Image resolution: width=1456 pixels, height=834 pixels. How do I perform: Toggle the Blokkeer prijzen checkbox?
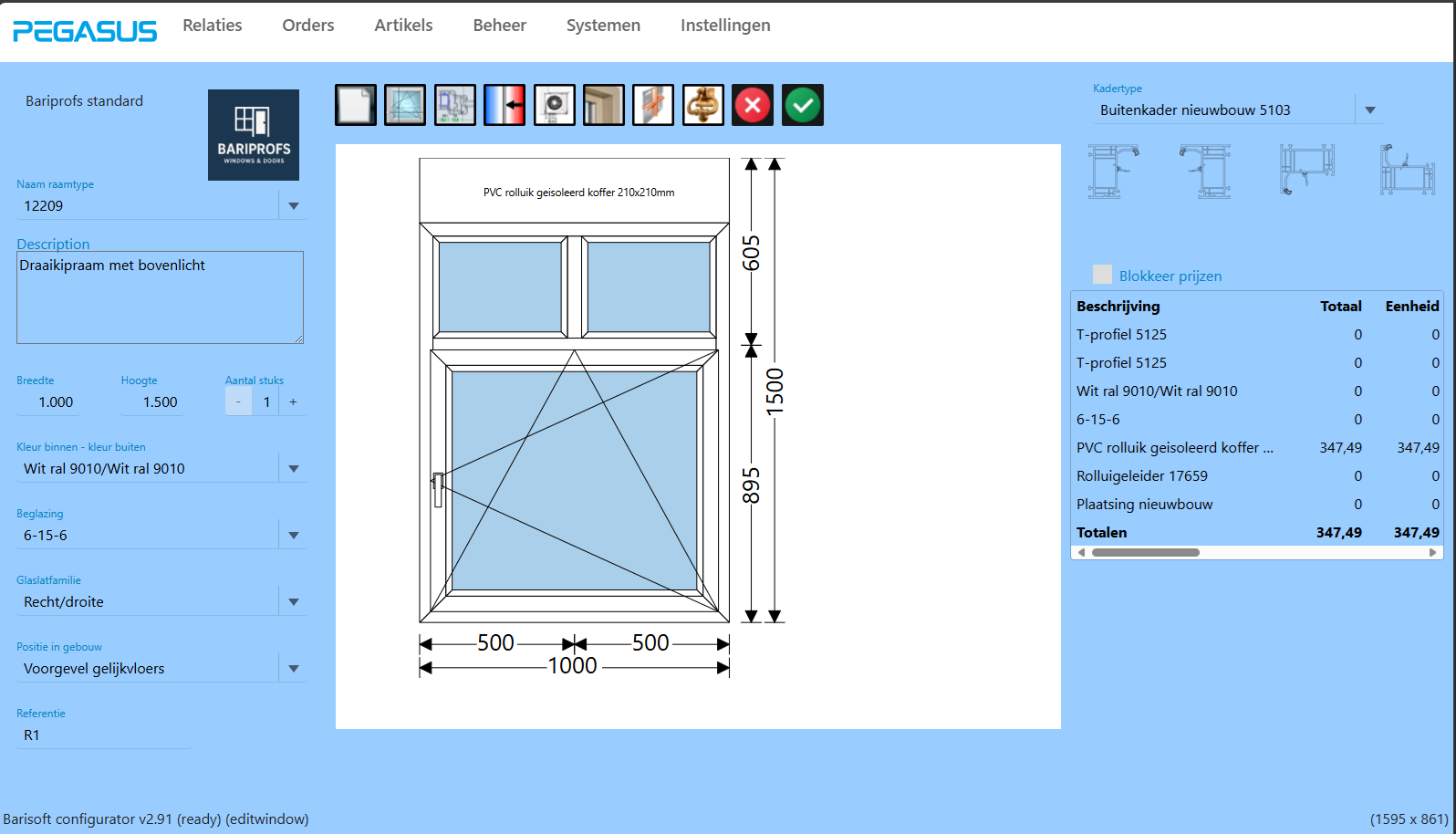point(1102,275)
